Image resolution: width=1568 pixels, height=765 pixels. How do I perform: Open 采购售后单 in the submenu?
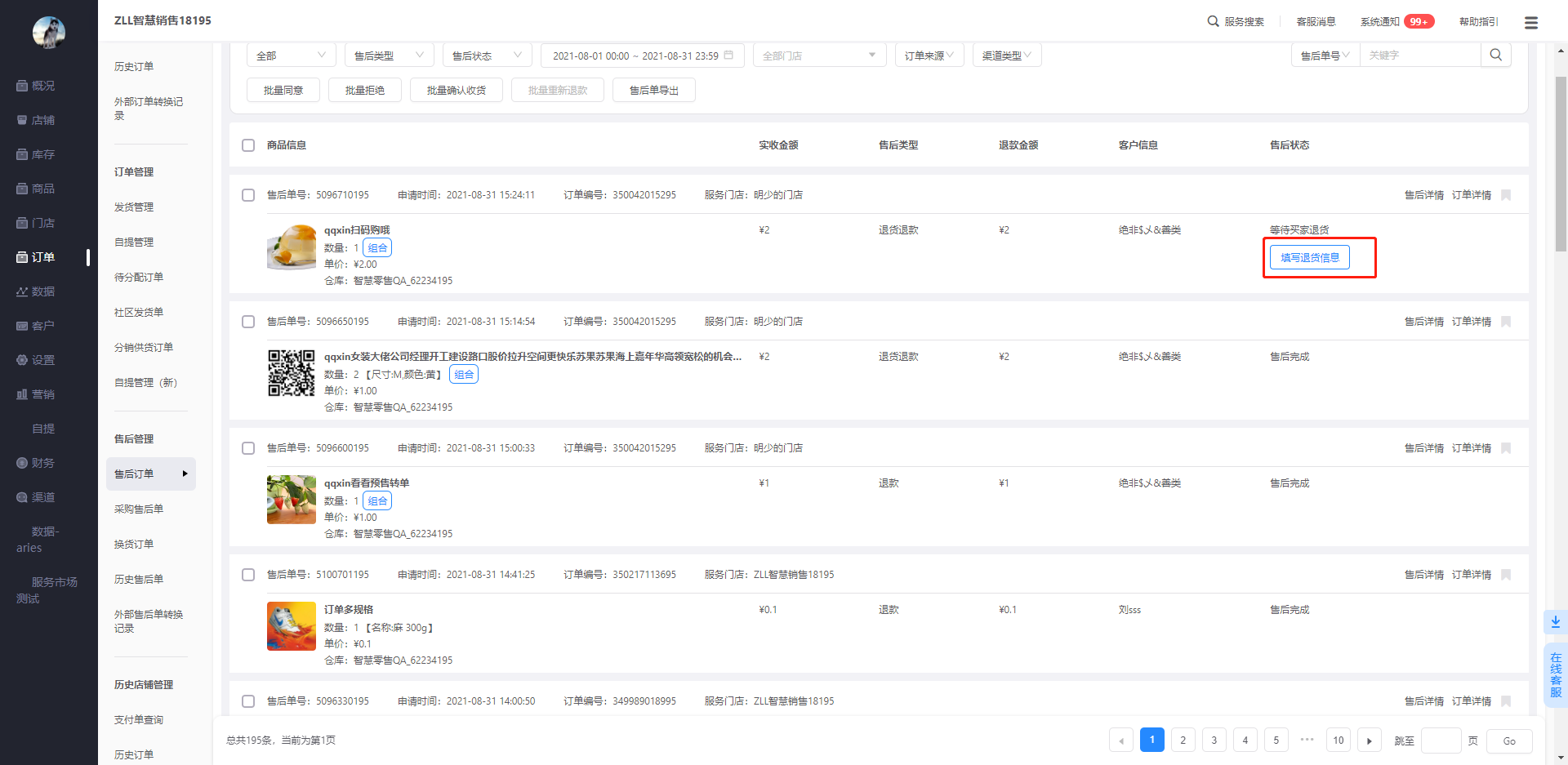point(139,509)
